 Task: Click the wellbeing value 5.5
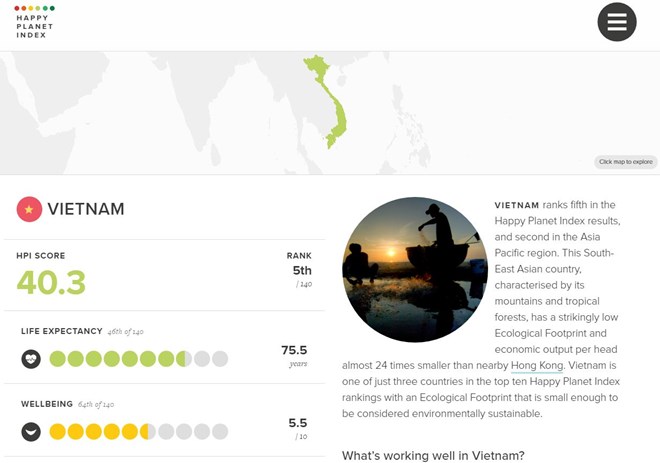pos(298,423)
